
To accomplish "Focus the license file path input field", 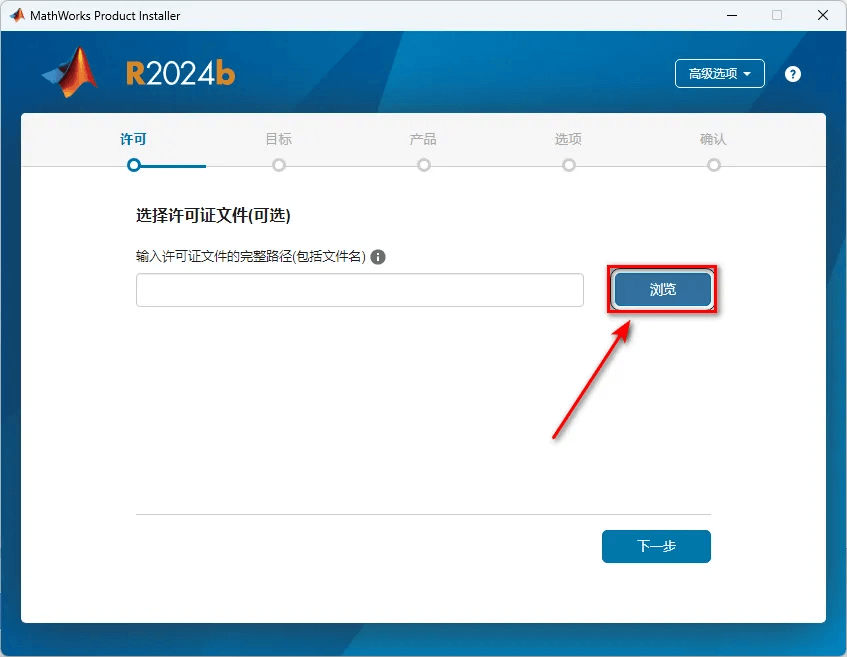I will (360, 290).
